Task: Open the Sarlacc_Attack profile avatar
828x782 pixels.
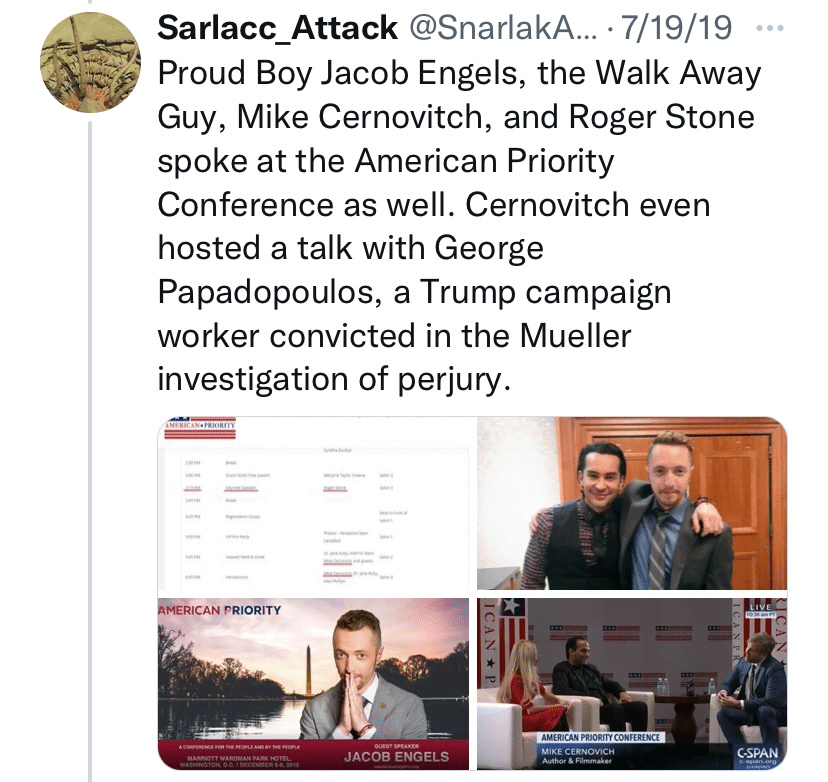Action: 89,63
